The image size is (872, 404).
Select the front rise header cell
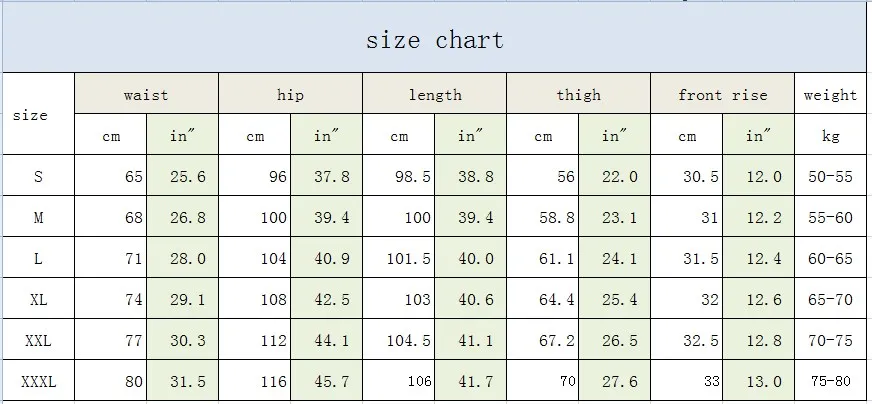click(722, 93)
